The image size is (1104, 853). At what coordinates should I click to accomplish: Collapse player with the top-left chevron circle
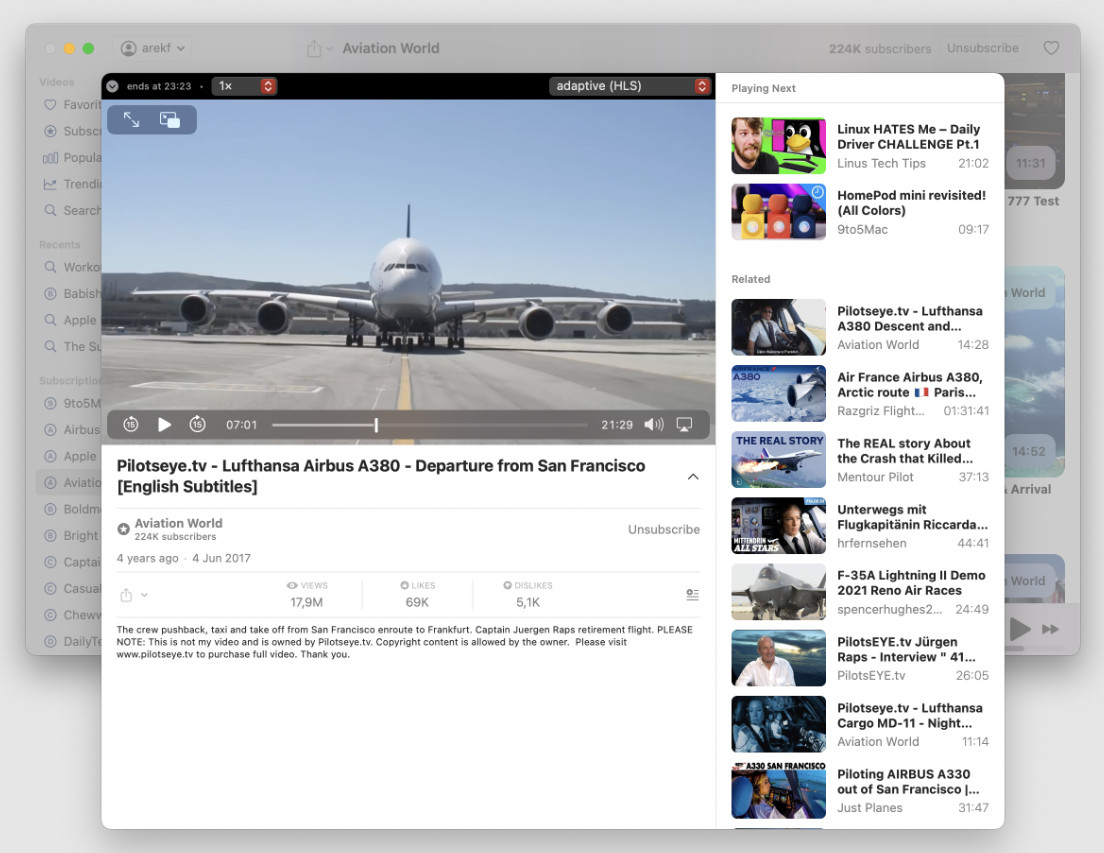coord(112,86)
